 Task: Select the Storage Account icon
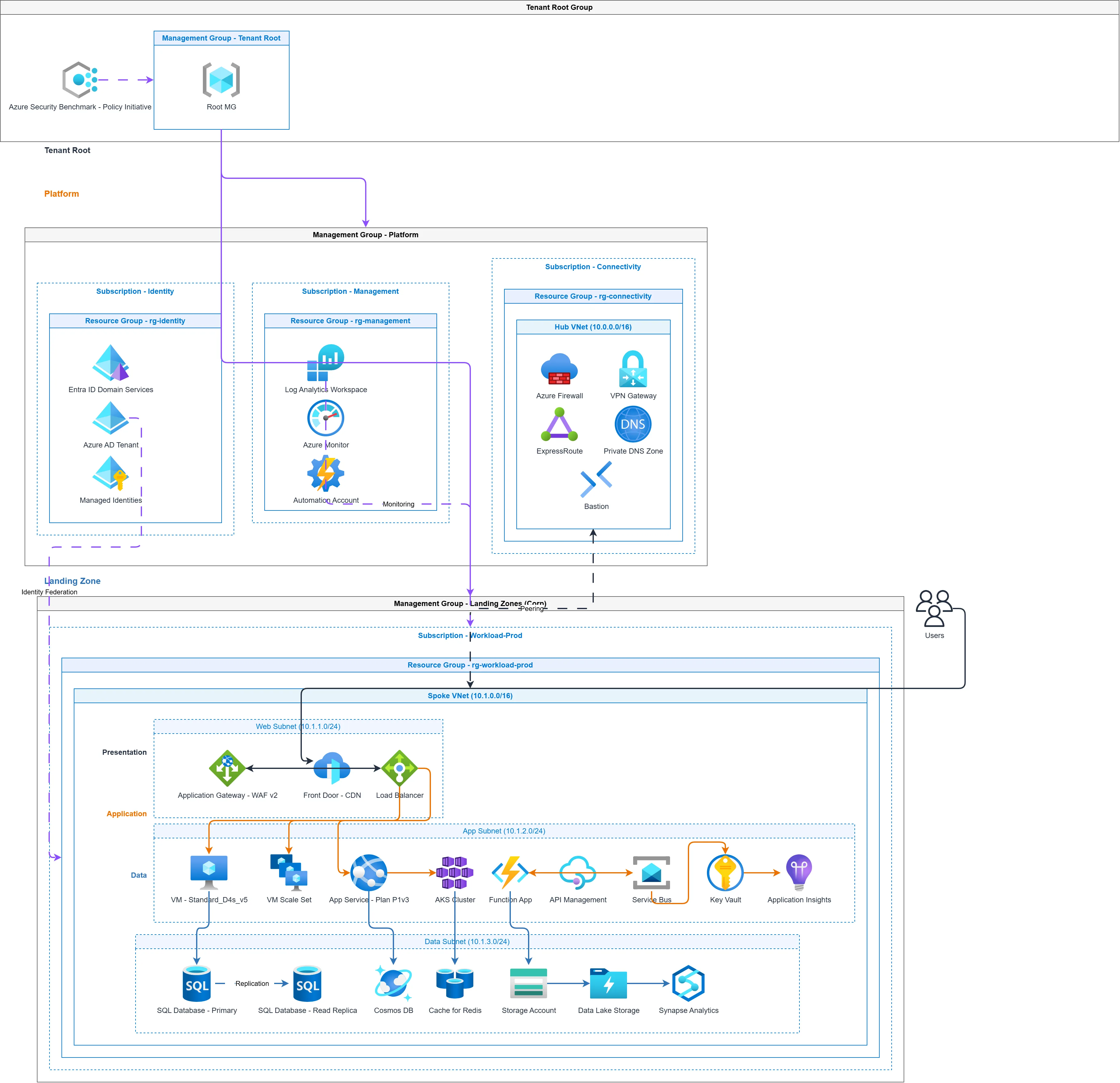[529, 983]
